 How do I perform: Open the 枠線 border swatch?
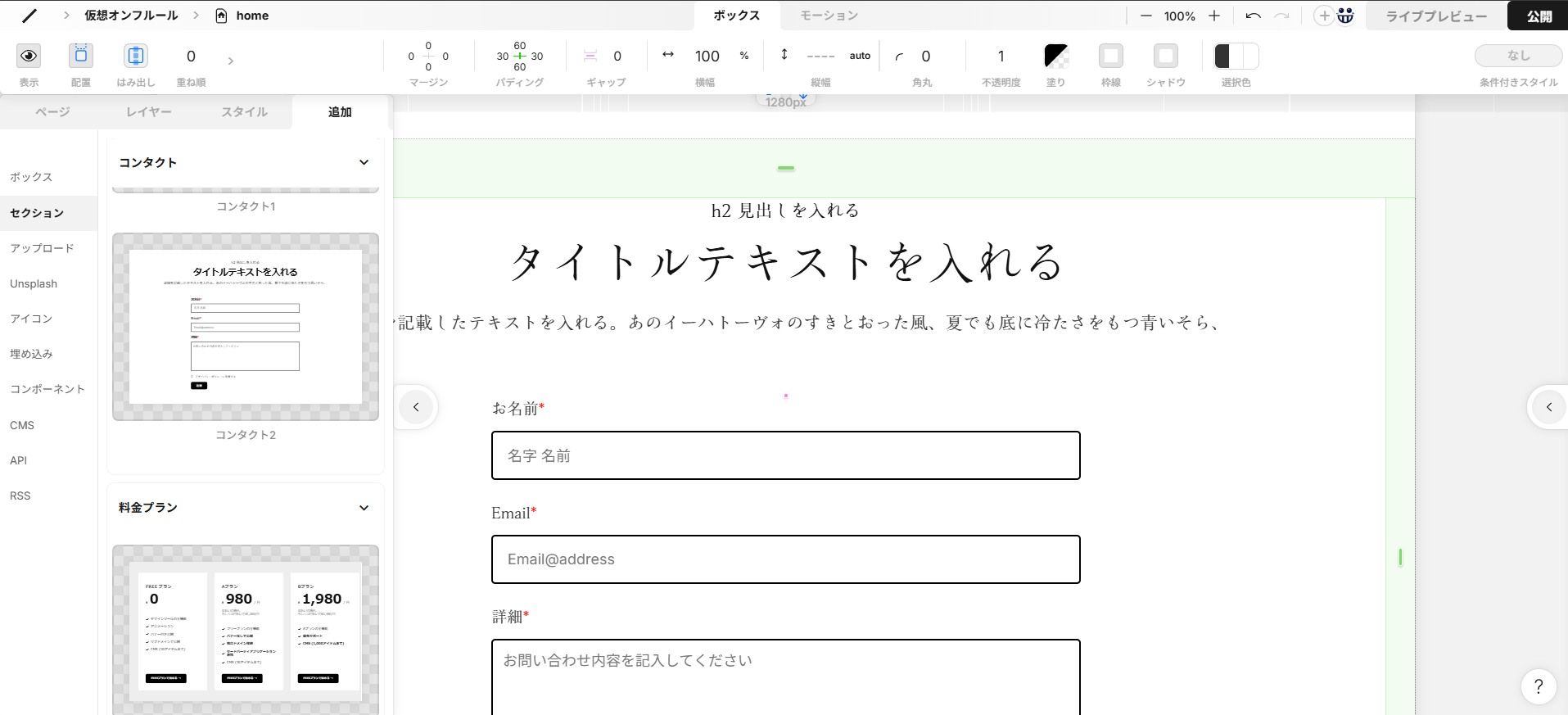point(1111,56)
